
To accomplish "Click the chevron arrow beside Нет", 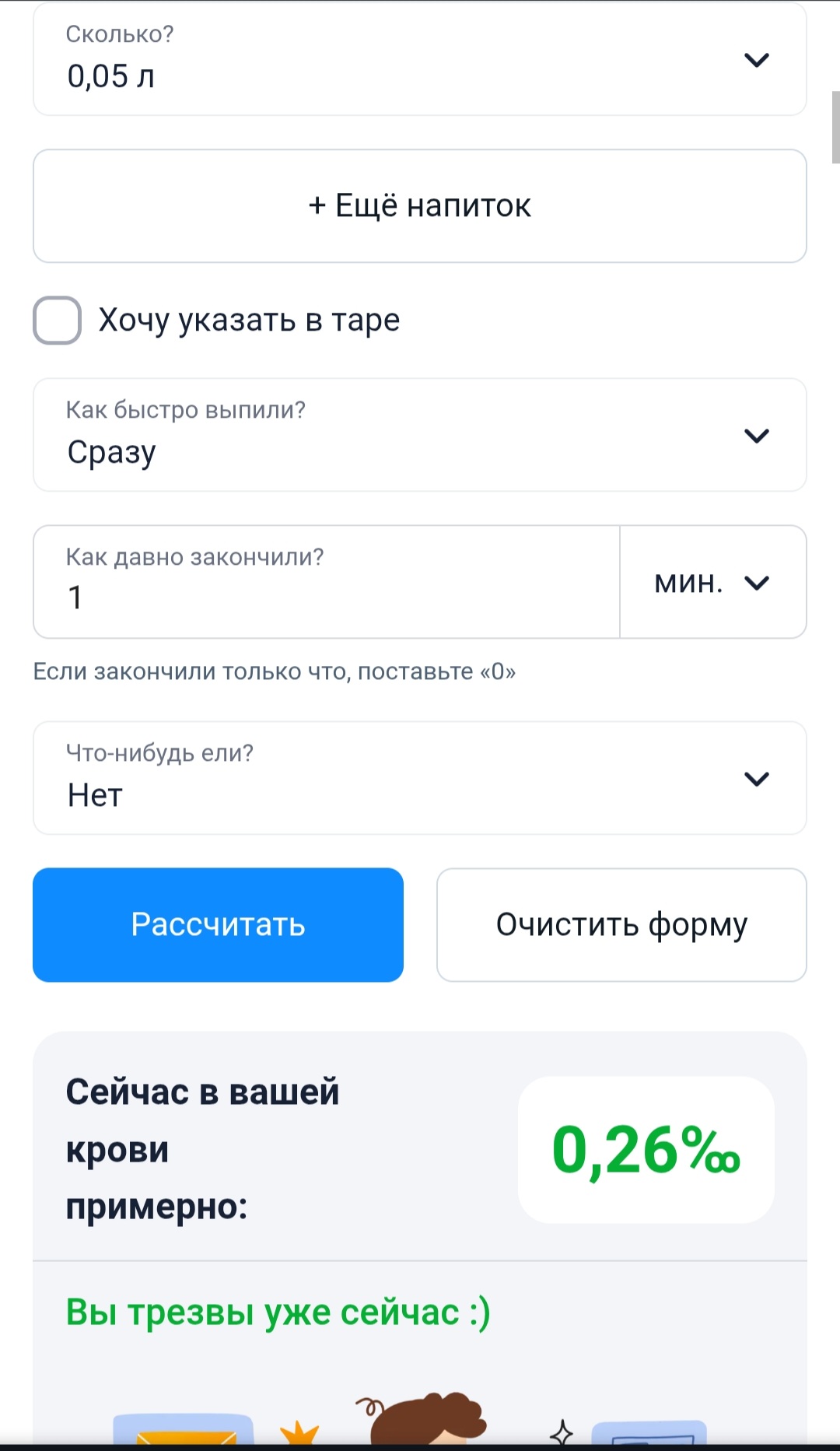I will click(x=756, y=779).
